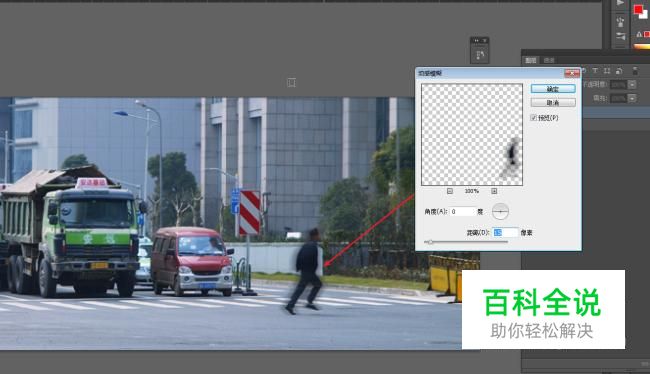This screenshot has width=650, height=374.
Task: Click the gamut warning triangle icon near swatches
Action: (639, 34)
